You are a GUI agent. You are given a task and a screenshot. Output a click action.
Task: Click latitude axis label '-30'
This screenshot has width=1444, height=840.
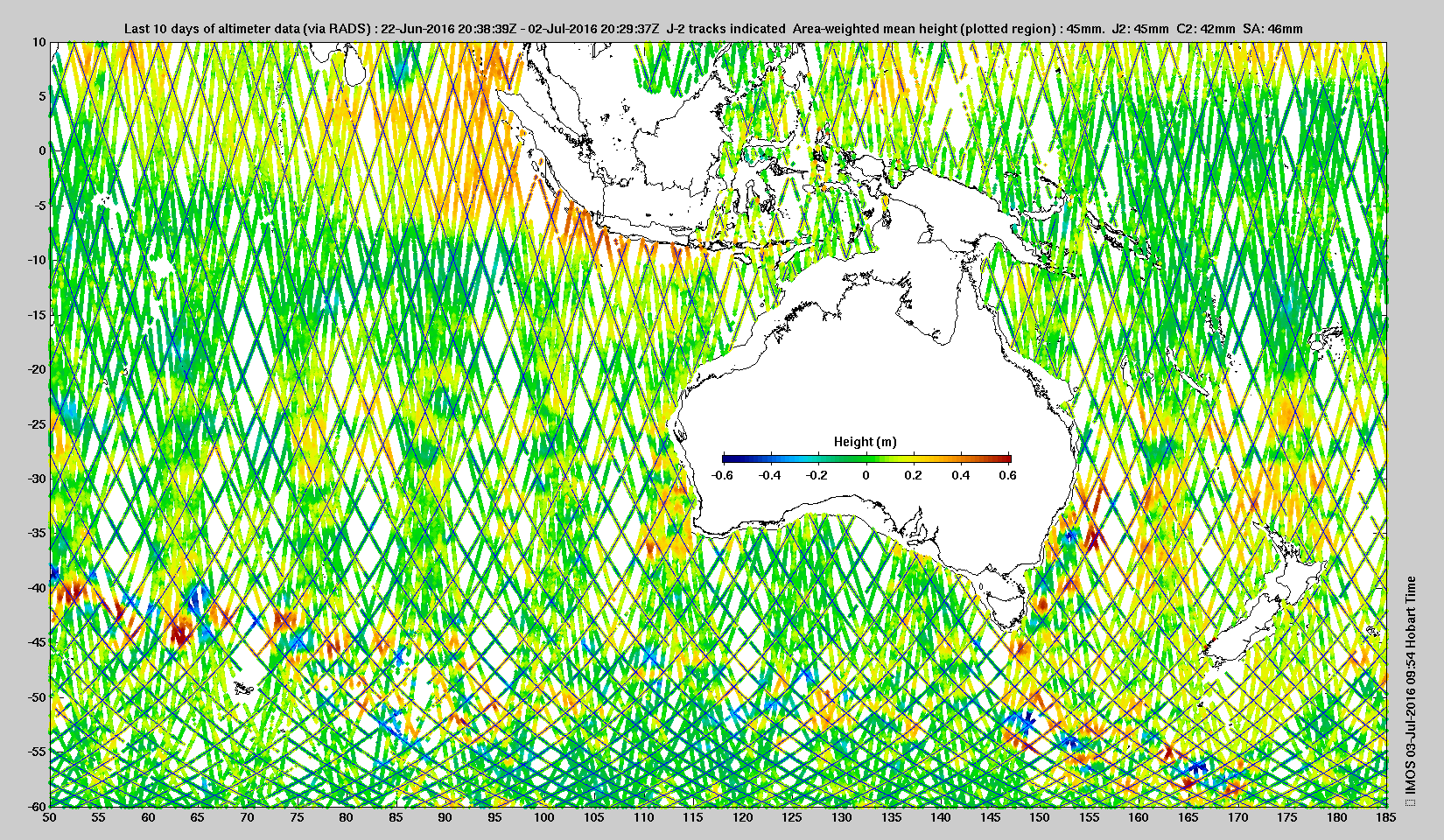pyautogui.click(x=37, y=479)
